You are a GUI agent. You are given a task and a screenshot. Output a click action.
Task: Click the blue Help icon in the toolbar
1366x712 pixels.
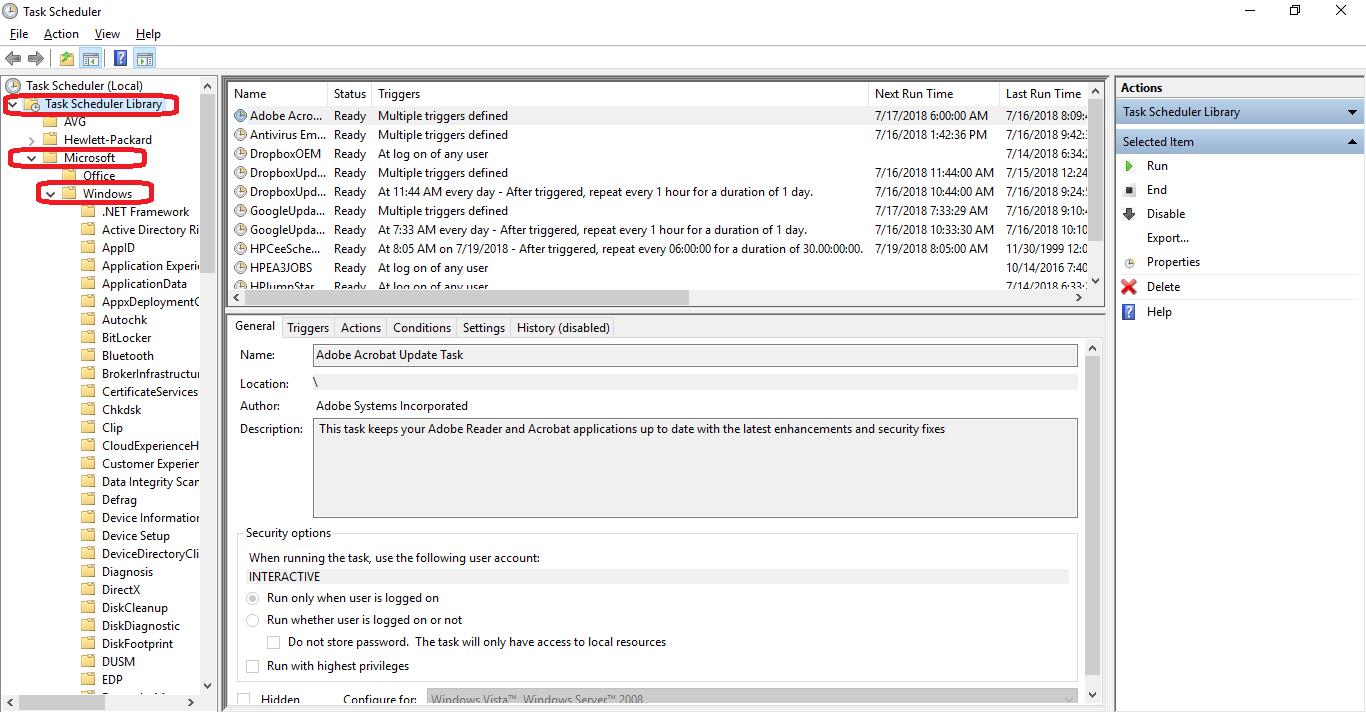click(x=120, y=59)
